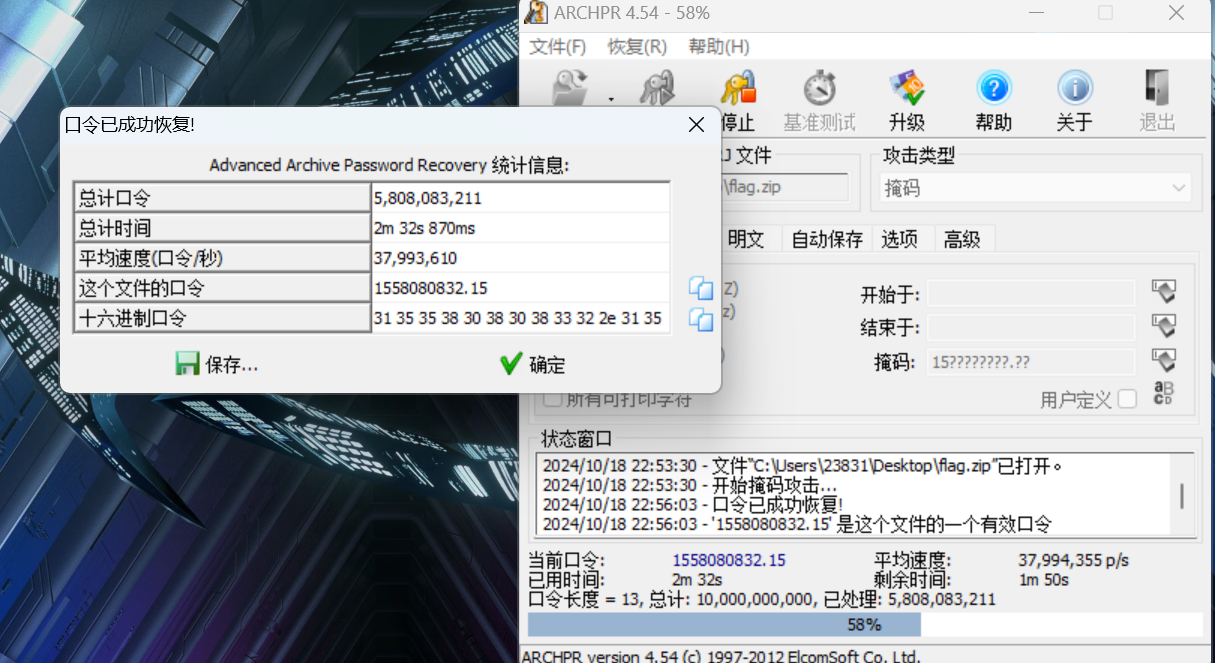Screen dimensions: 1215x663
Task: Click the log line 是这个文件的一个有效口令
Action: (797, 524)
